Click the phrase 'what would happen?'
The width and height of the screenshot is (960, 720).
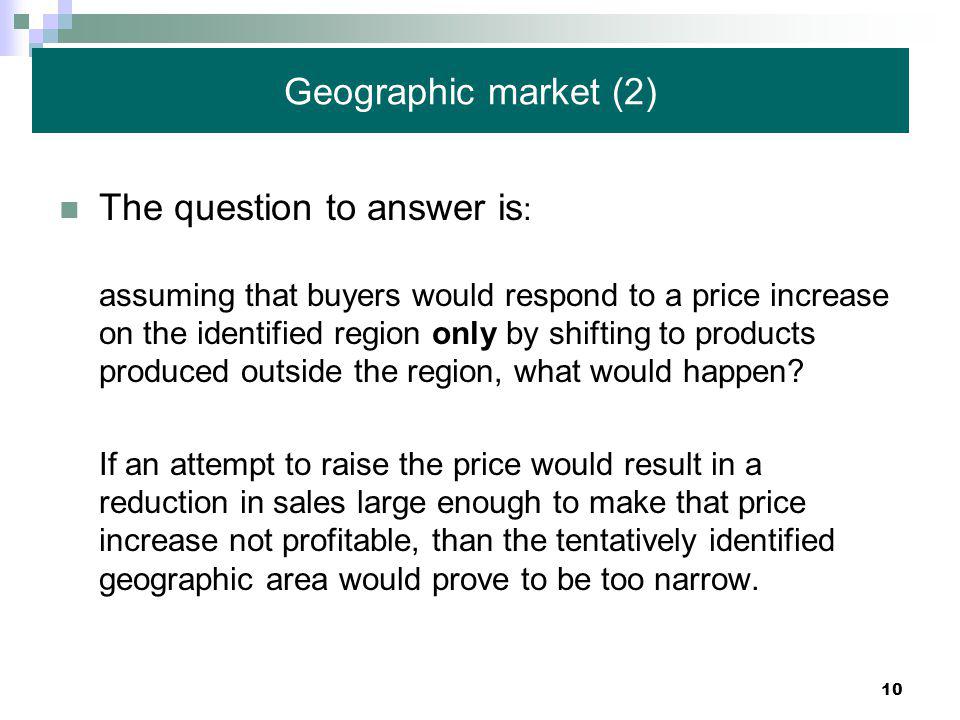[658, 372]
